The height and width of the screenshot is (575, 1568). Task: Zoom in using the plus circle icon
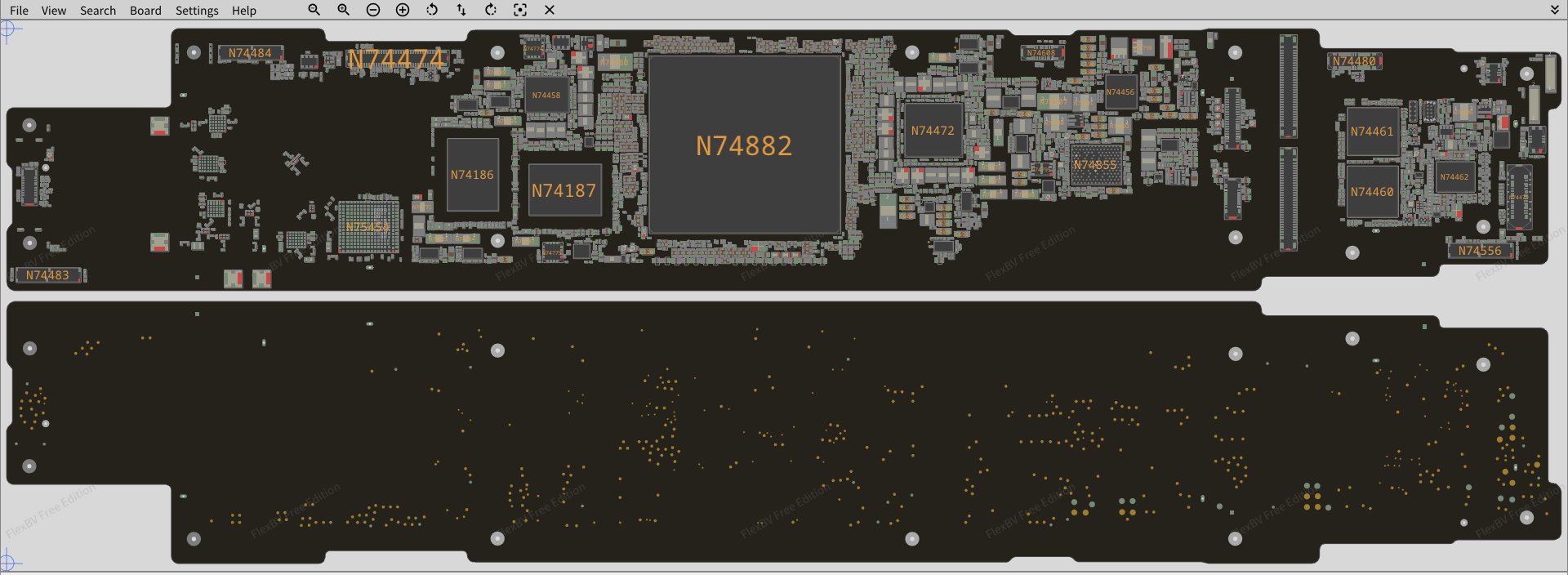[403, 10]
